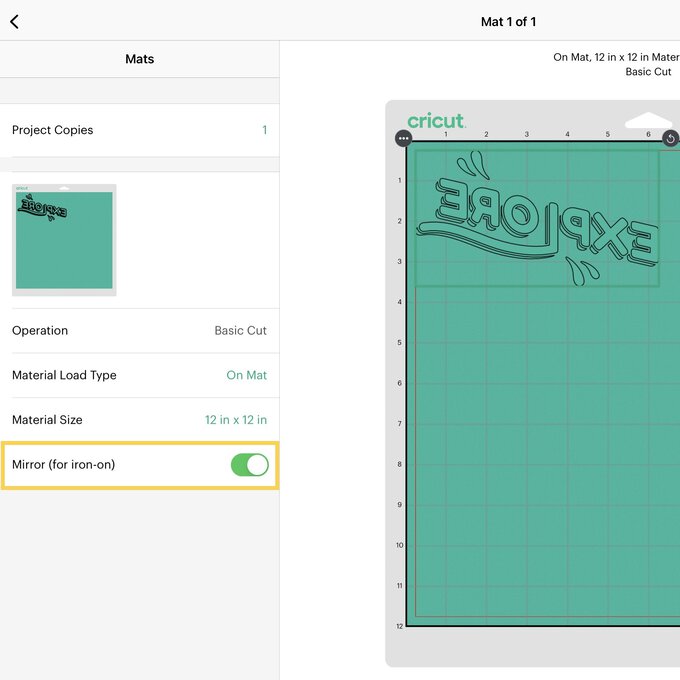The height and width of the screenshot is (680, 680).
Task: Click the Material Load Type label
Action: (x=64, y=375)
